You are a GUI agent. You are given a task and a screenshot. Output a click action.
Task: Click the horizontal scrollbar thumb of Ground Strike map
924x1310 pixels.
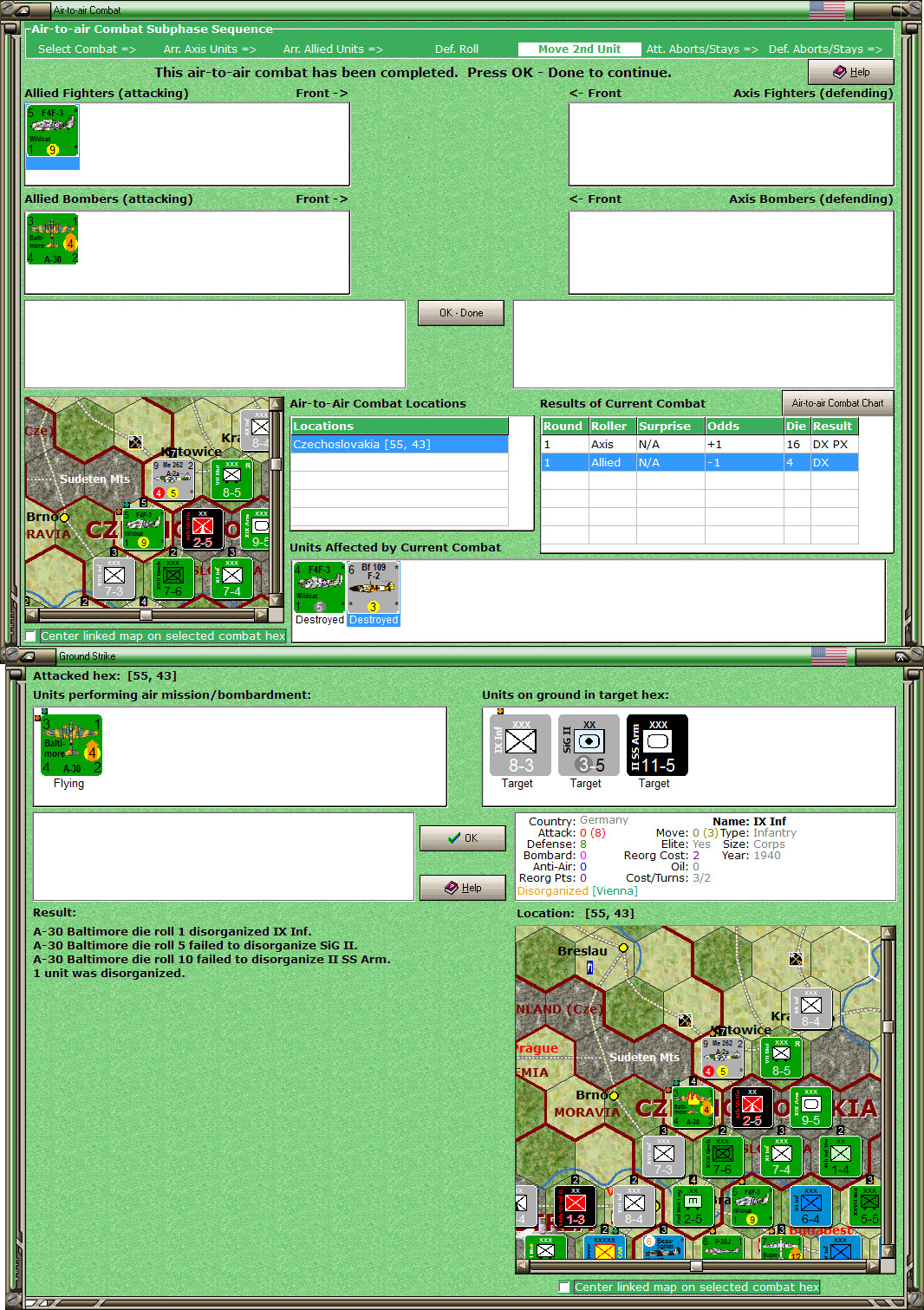click(695, 1266)
